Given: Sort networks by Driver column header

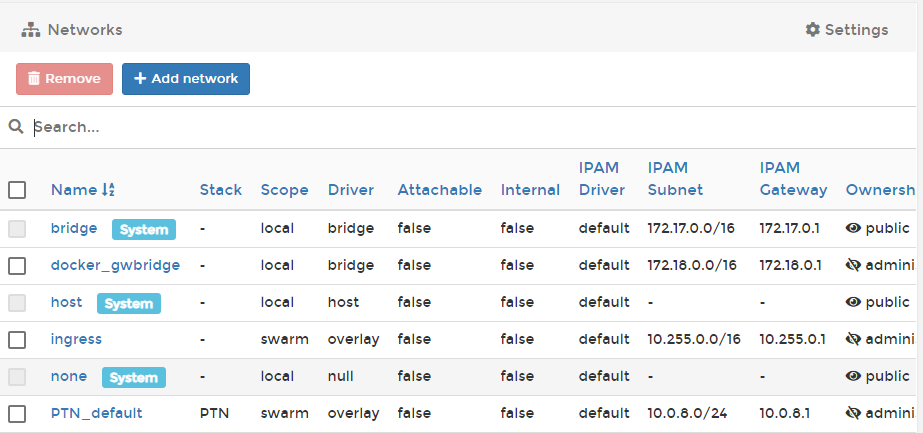Looking at the screenshot, I should click(x=350, y=190).
